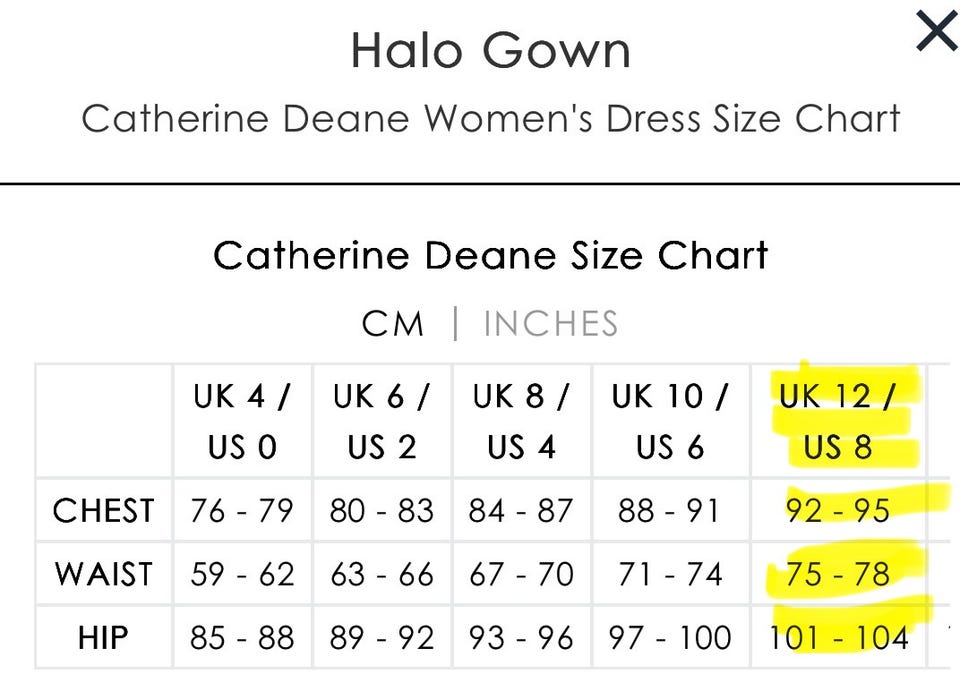Close the size chart with X icon
The image size is (960, 700).
[936, 33]
